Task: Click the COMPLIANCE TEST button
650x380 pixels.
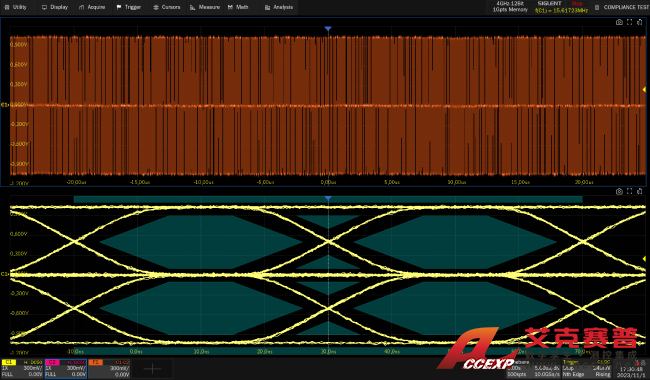Action: tap(621, 7)
